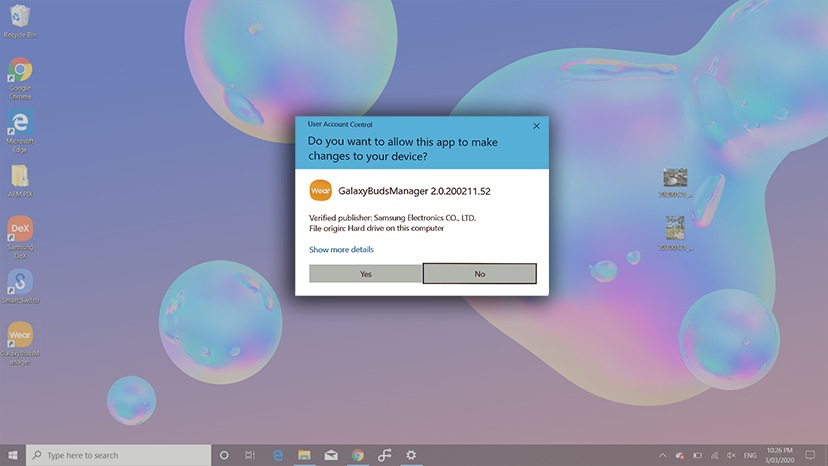Open the Samsung Flow taskbar icon
The height and width of the screenshot is (466, 828).
(x=384, y=455)
